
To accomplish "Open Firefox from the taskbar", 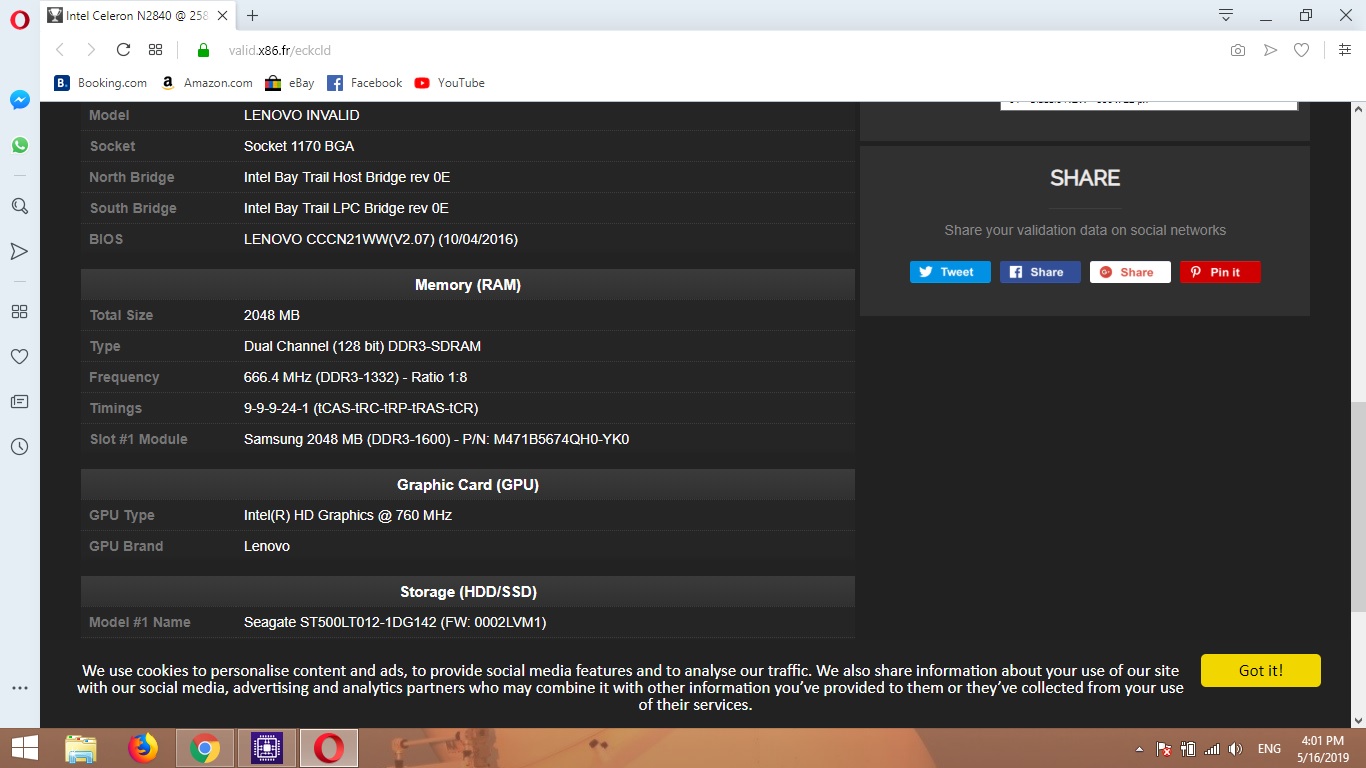I will (143, 748).
